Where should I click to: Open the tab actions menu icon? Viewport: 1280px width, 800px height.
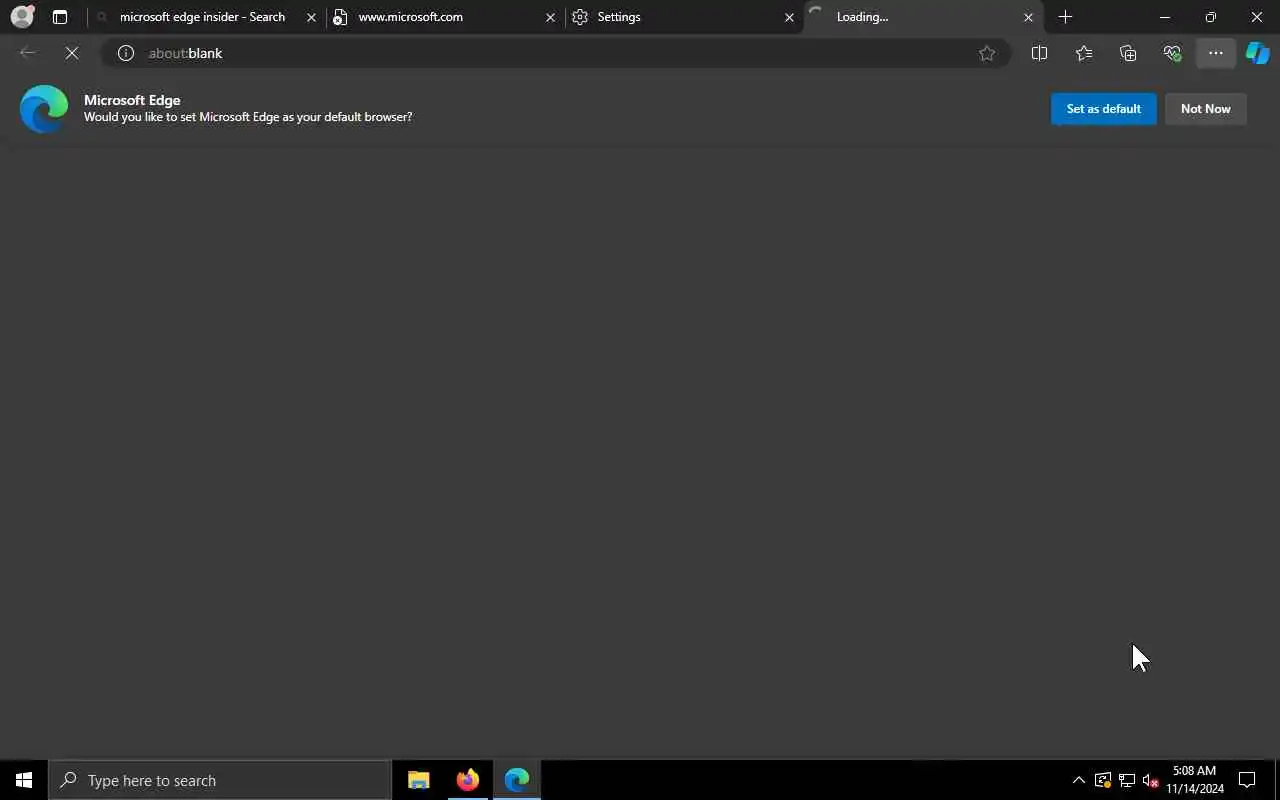tap(60, 17)
